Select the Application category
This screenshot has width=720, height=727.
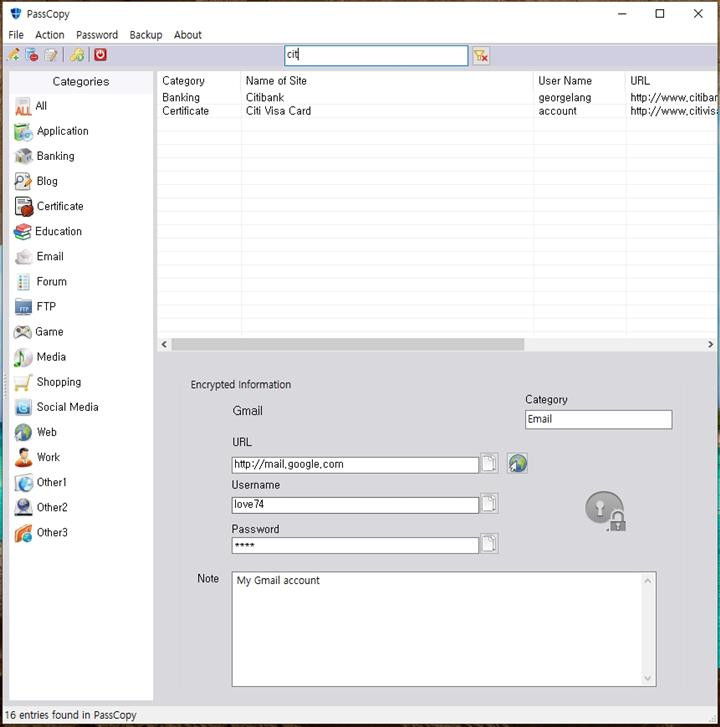pos(51,131)
